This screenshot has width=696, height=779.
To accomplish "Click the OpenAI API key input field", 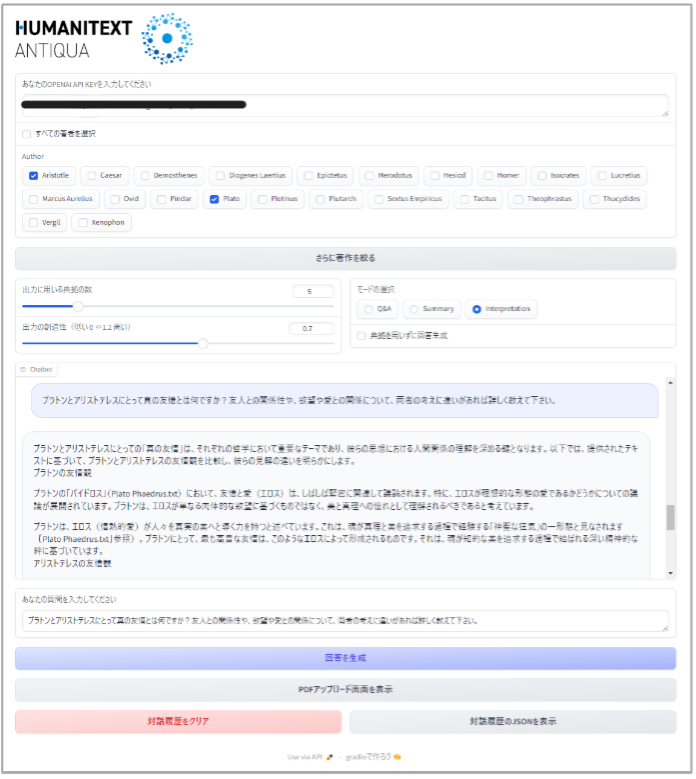I will [345, 105].
